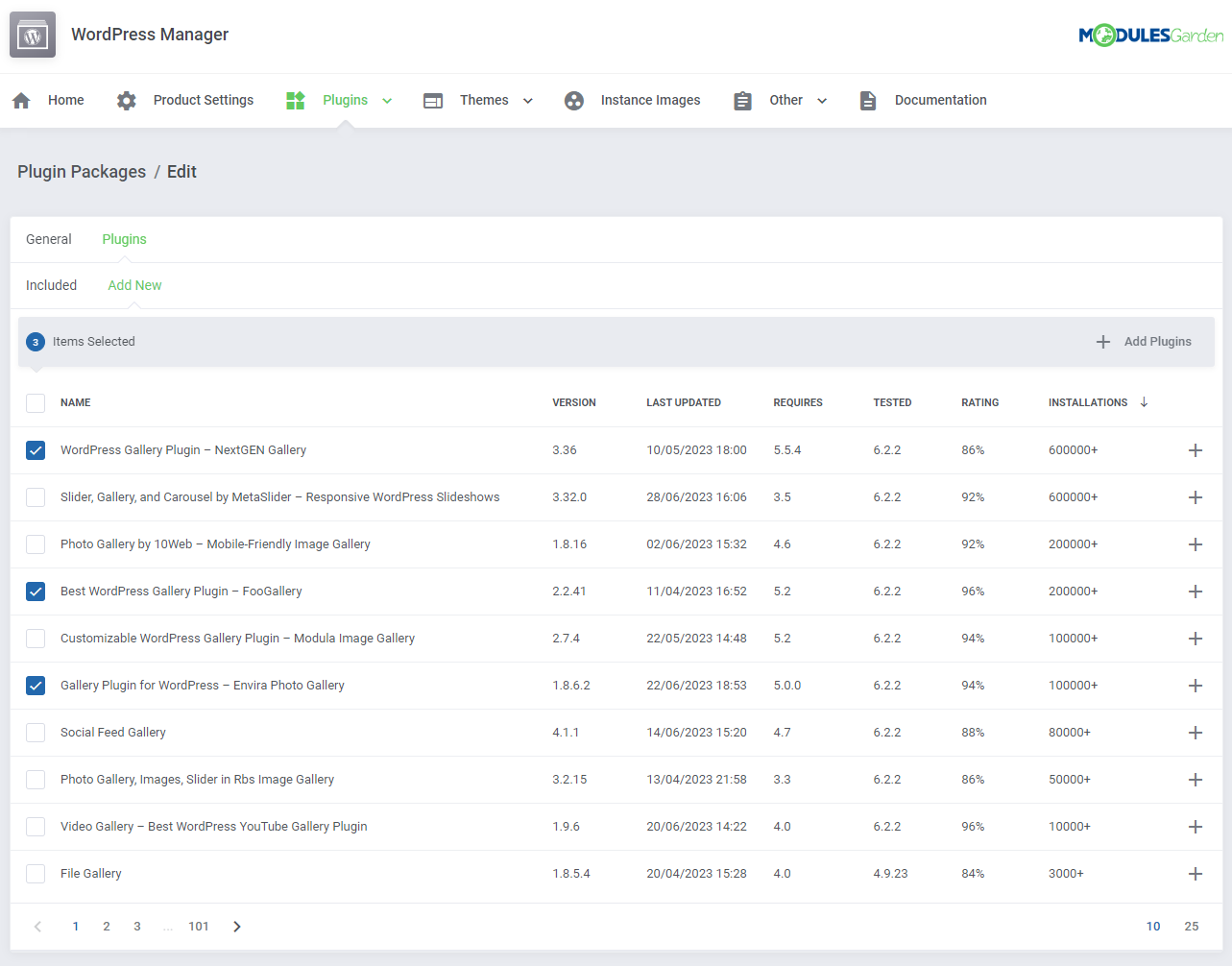
Task: Show 10 items per page
Action: coord(1153,927)
